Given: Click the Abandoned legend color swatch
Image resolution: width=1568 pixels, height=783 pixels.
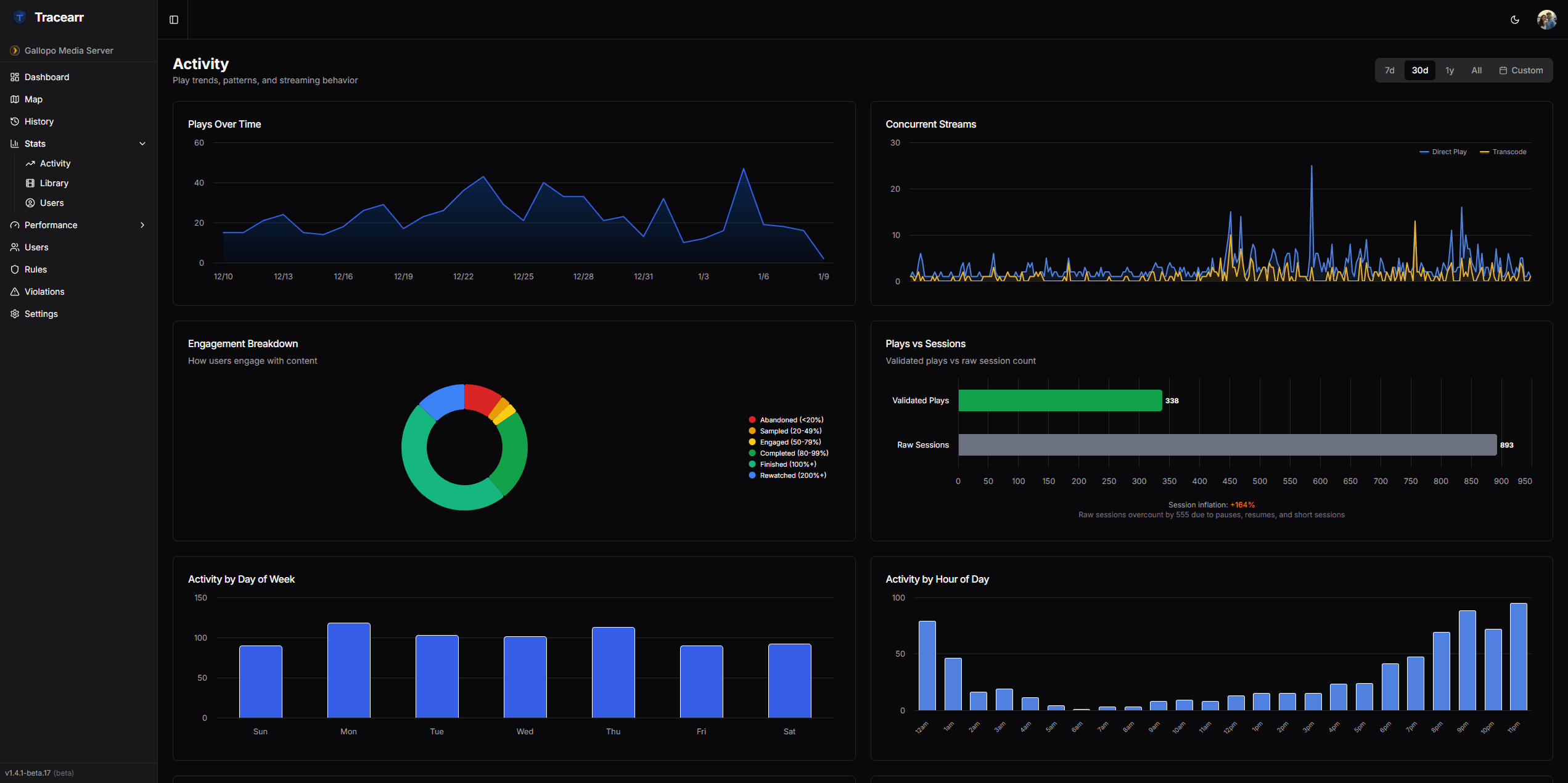Looking at the screenshot, I should (x=752, y=419).
